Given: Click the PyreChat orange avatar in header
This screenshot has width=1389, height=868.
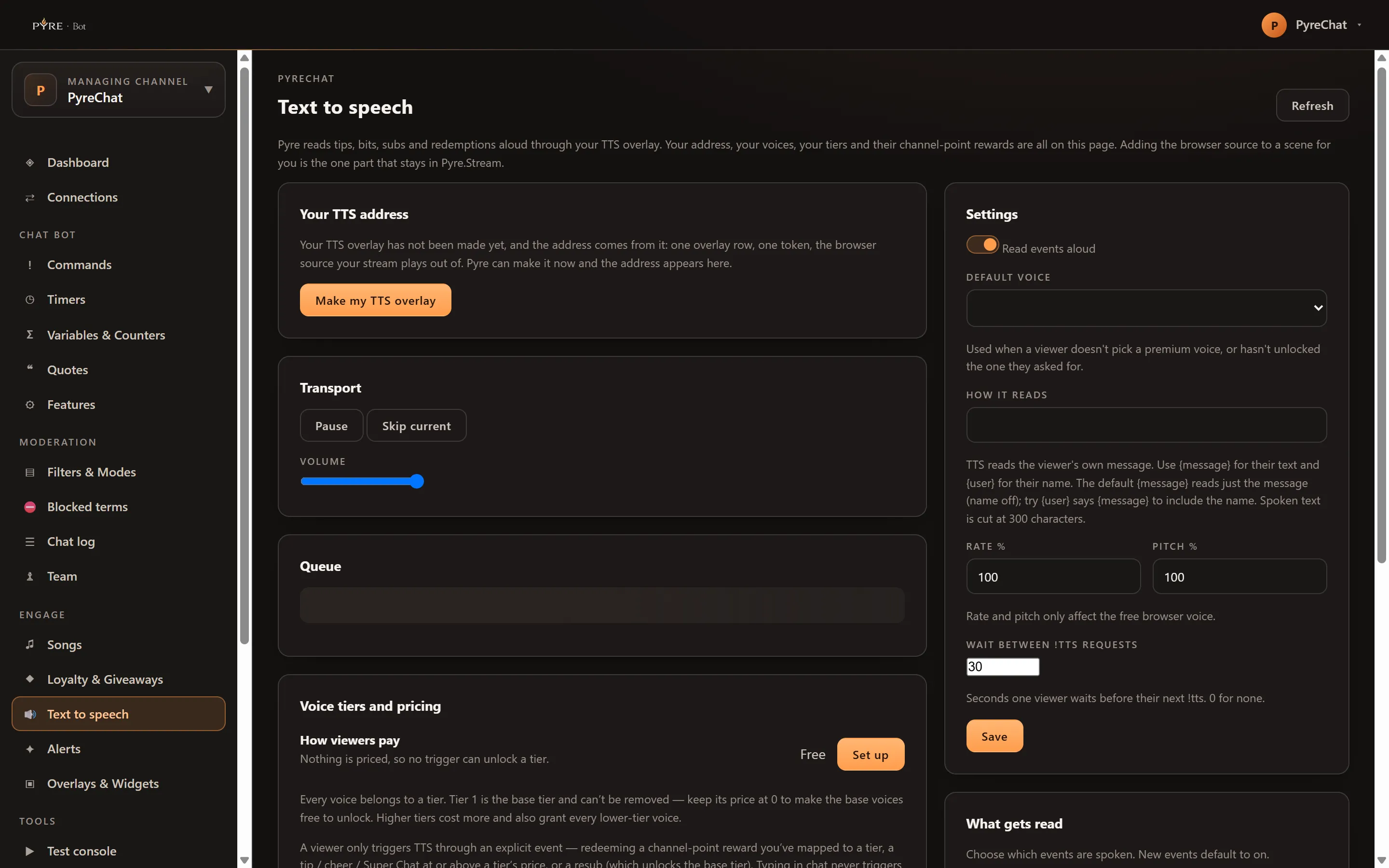Looking at the screenshot, I should click(1274, 25).
